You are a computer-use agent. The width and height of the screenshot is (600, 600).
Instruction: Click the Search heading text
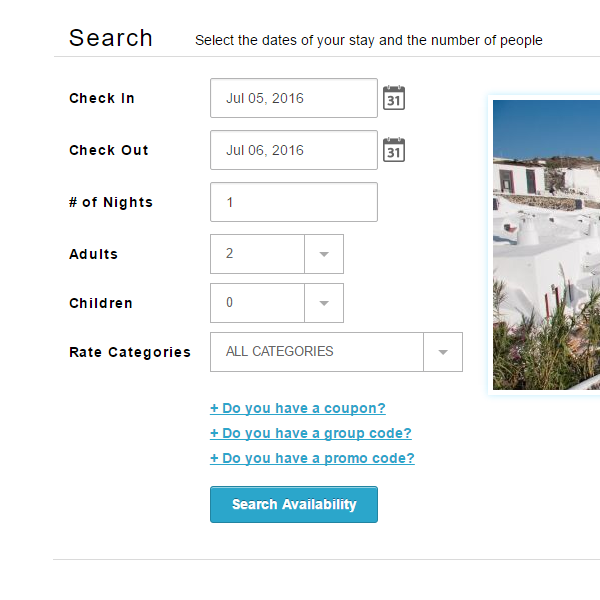111,38
